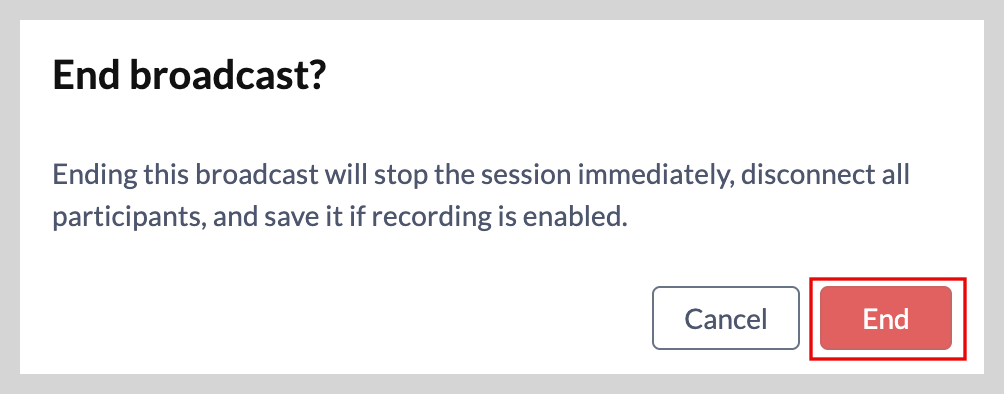Confirm ending the broadcast with End button
Image resolution: width=1004 pixels, height=394 pixels.
[886, 318]
